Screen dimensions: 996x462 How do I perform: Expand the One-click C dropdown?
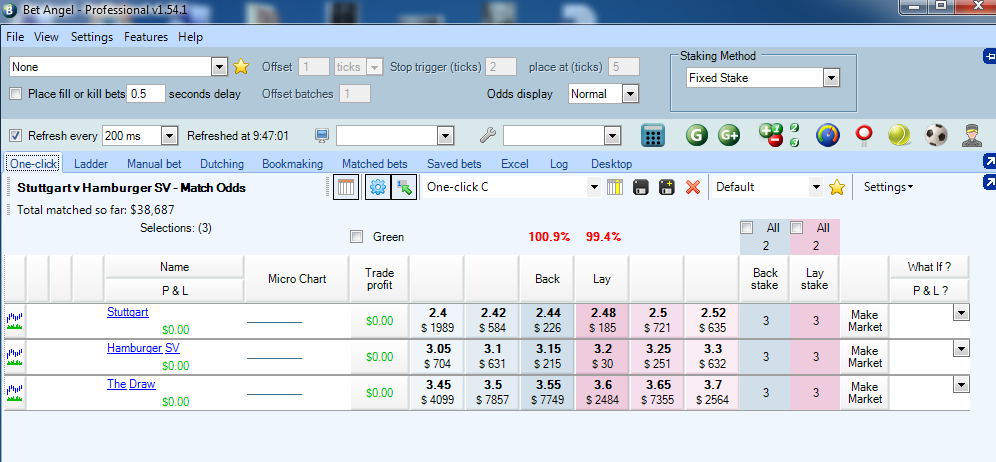(594, 187)
